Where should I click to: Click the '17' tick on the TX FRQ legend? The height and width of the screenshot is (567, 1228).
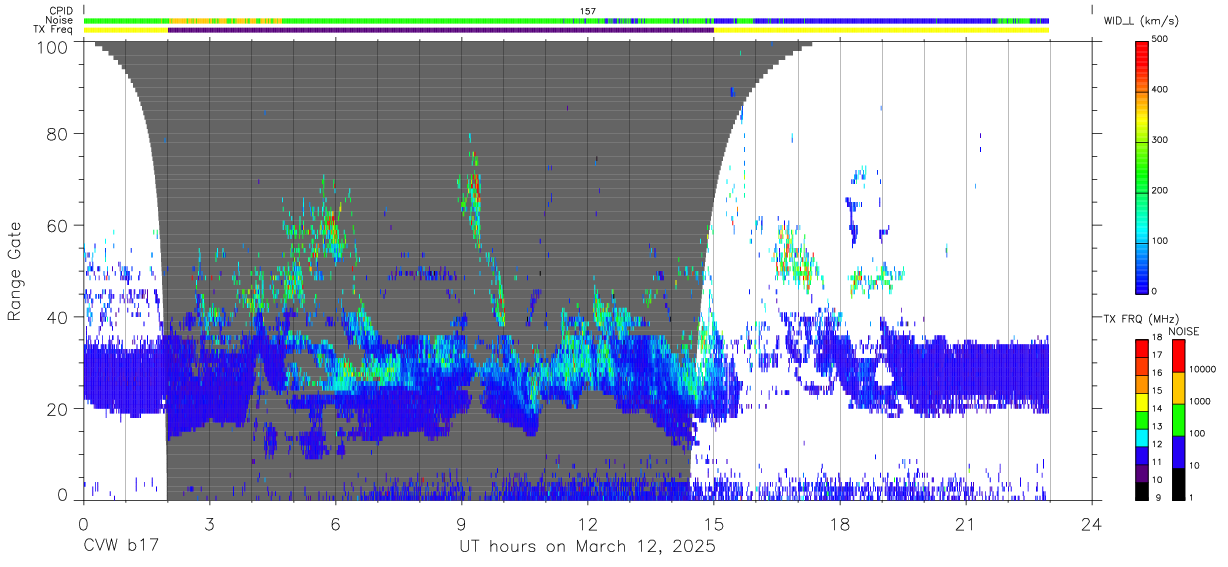(x=1156, y=355)
